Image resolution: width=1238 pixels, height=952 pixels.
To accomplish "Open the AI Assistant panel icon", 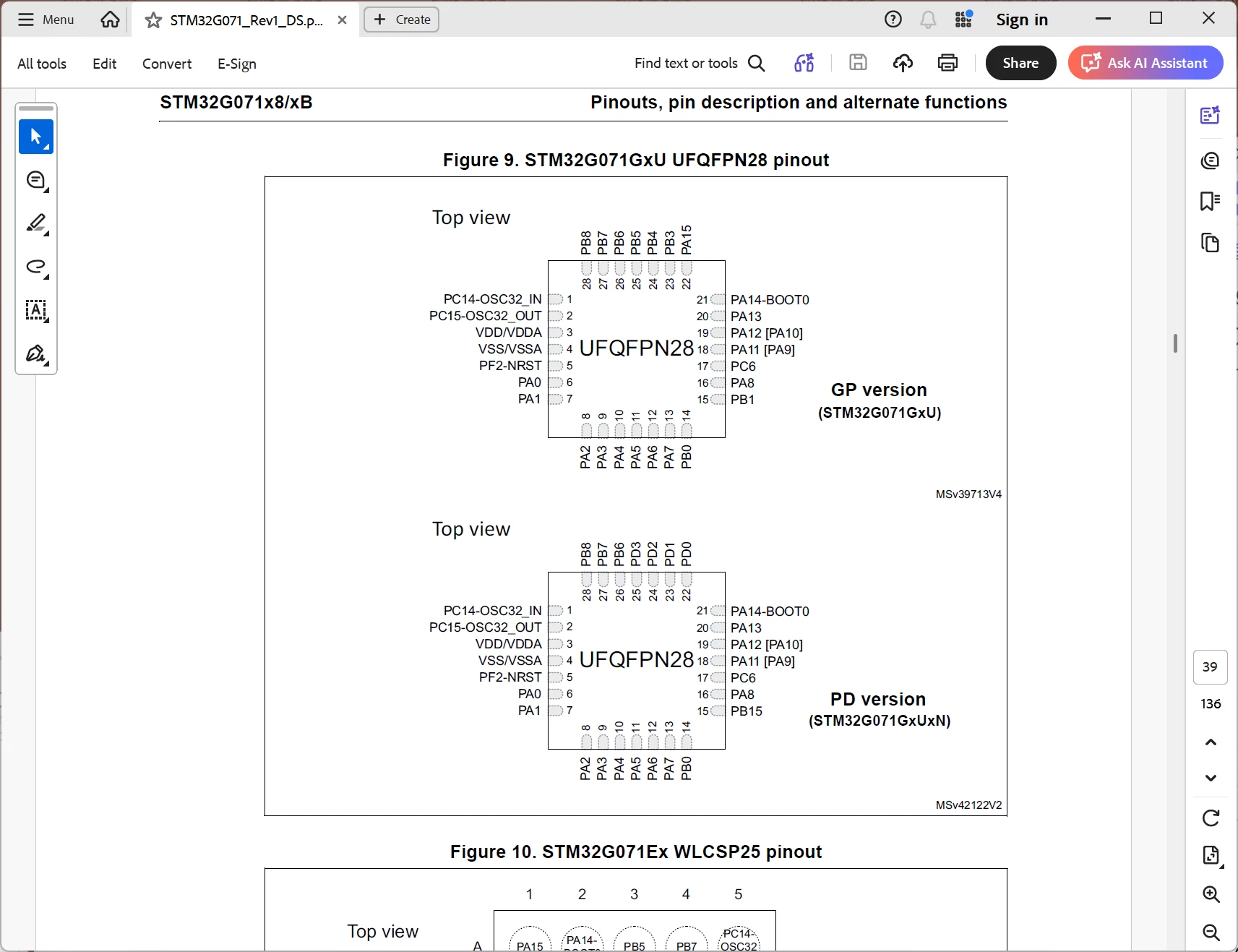I will pos(1210,115).
